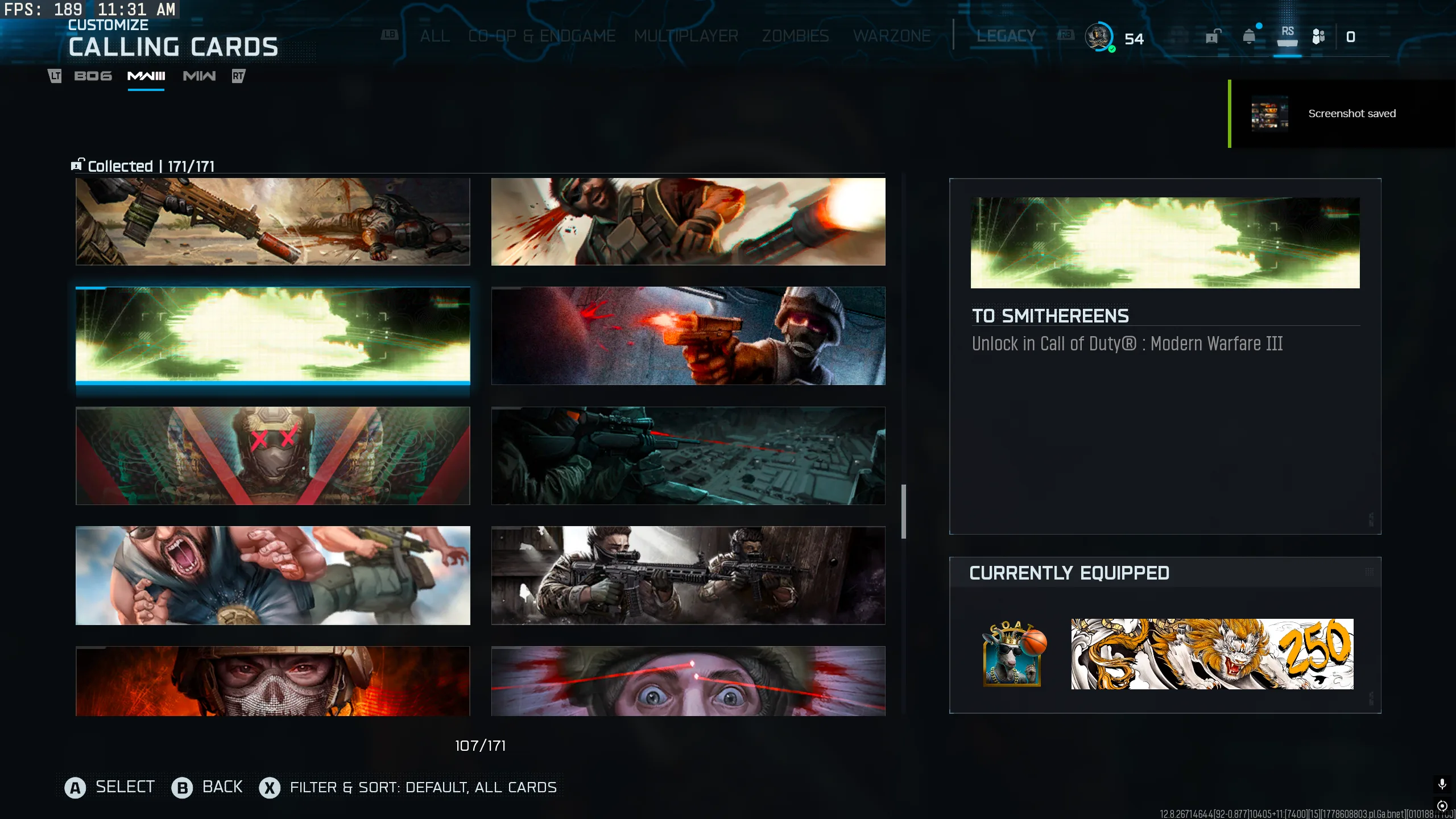Select the green explosion To Smithereens card
Screen dimensions: 1456x819
click(x=273, y=336)
